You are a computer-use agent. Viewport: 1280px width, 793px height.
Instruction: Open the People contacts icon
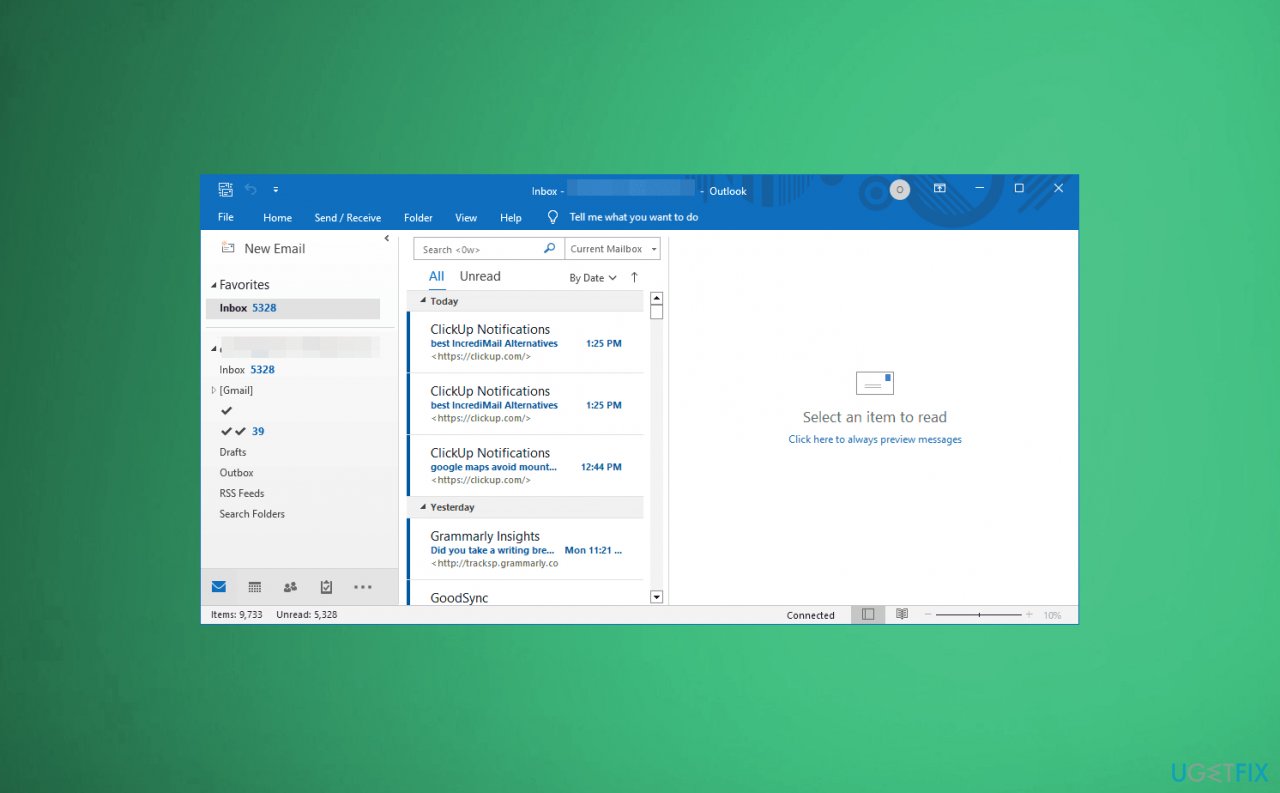[x=290, y=587]
